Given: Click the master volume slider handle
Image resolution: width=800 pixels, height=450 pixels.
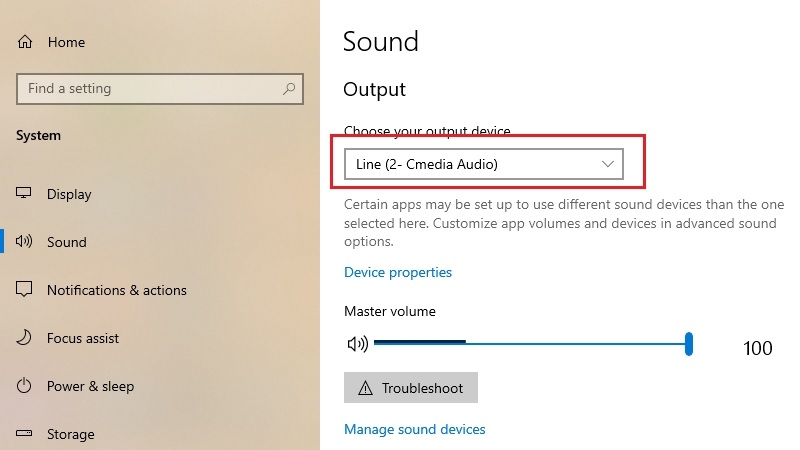Looking at the screenshot, I should (x=689, y=344).
